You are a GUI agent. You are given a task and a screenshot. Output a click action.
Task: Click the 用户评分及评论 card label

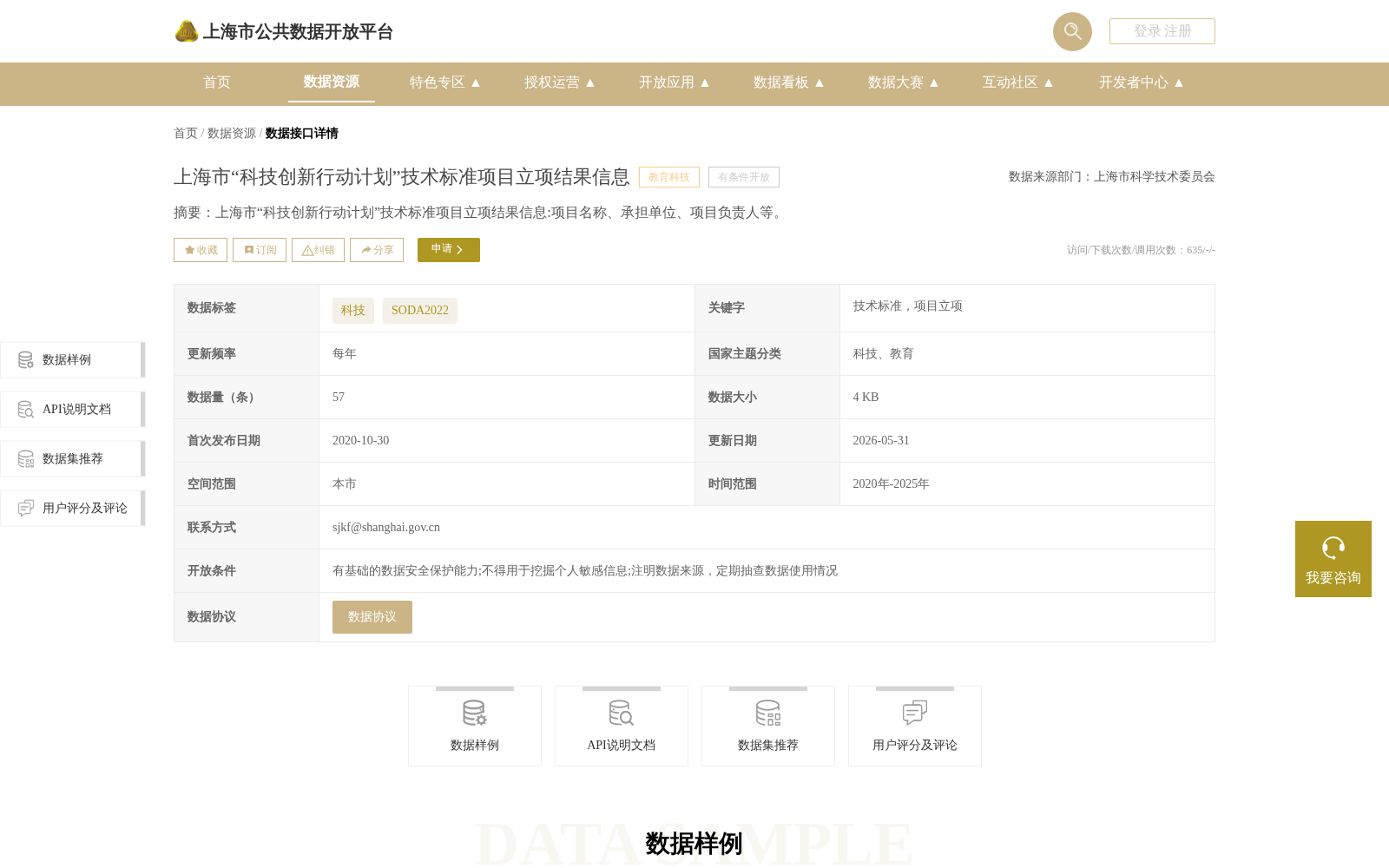click(915, 745)
